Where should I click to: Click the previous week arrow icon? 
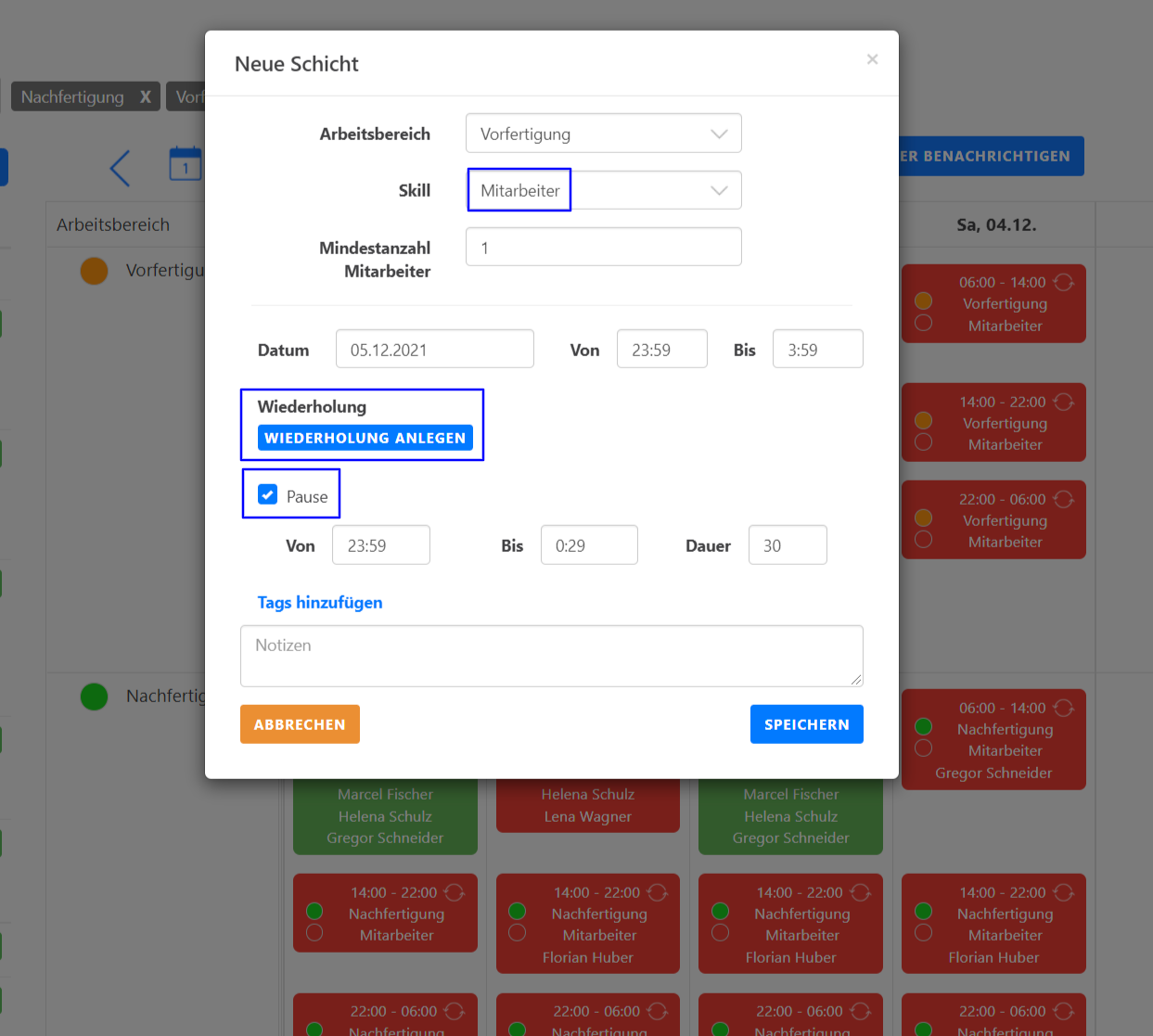click(x=120, y=168)
